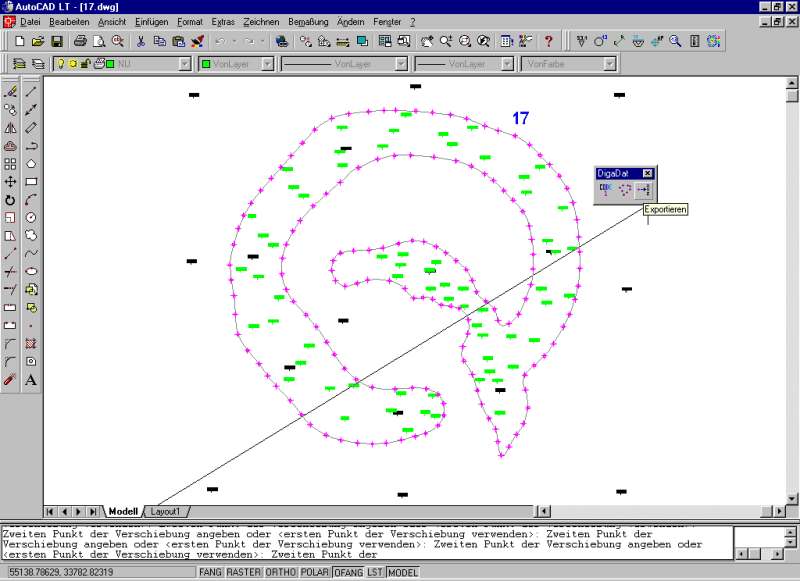The height and width of the screenshot is (581, 800).
Task: Click the Save (floppy disk) icon
Action: coord(57,41)
